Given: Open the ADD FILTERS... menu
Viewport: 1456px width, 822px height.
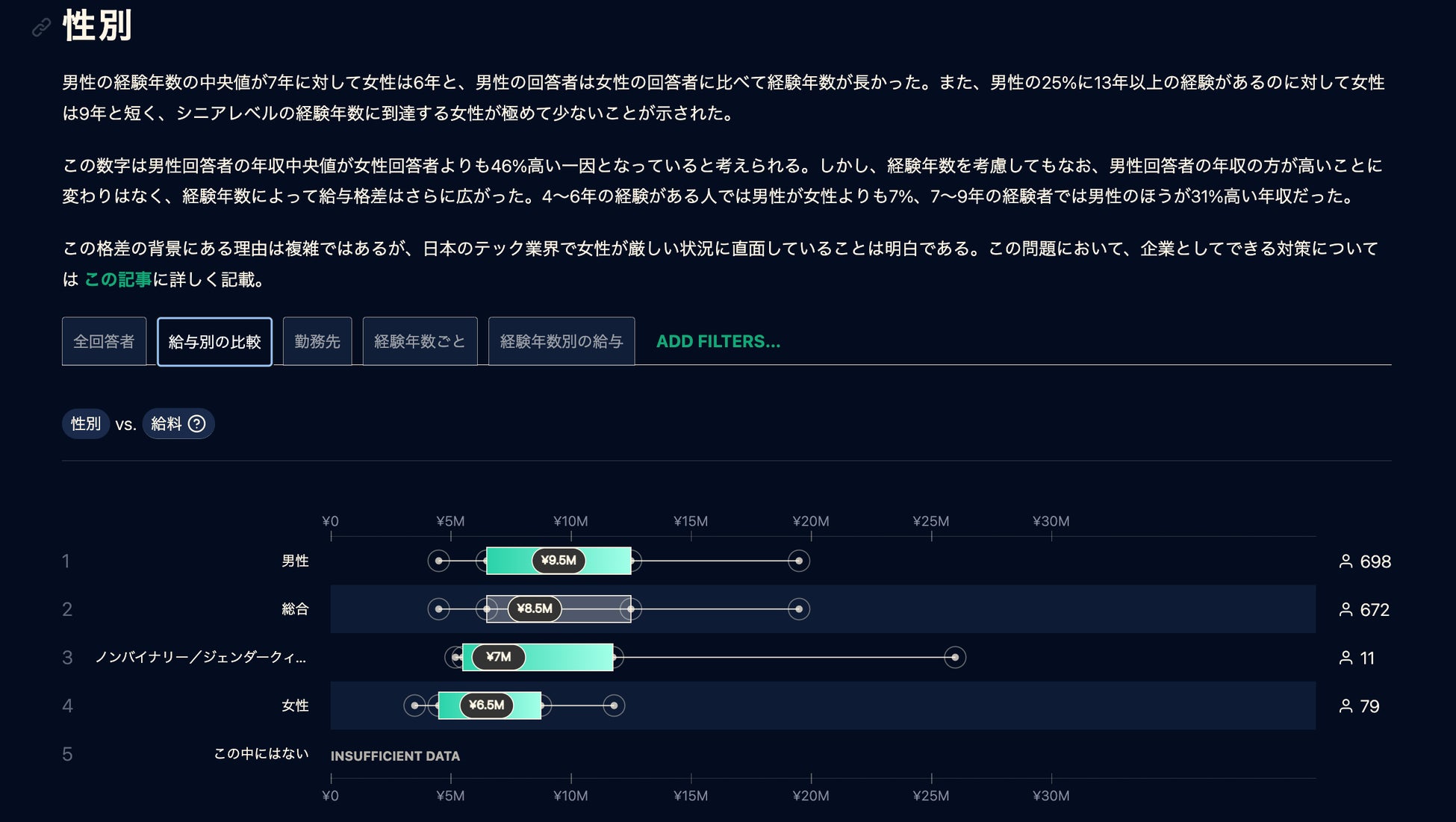Looking at the screenshot, I should tap(718, 342).
